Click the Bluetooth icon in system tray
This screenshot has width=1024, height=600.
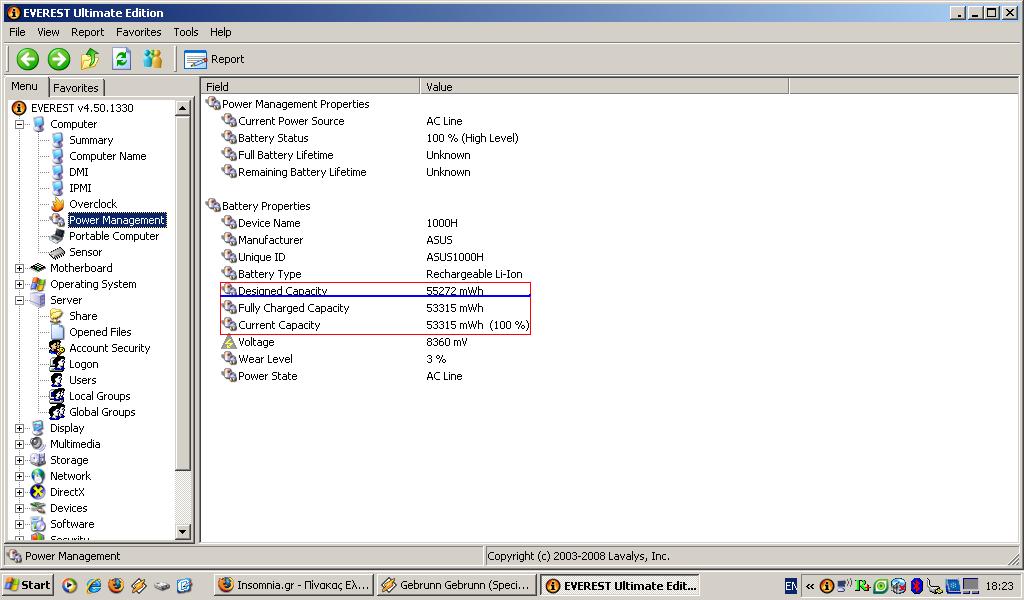[916, 586]
